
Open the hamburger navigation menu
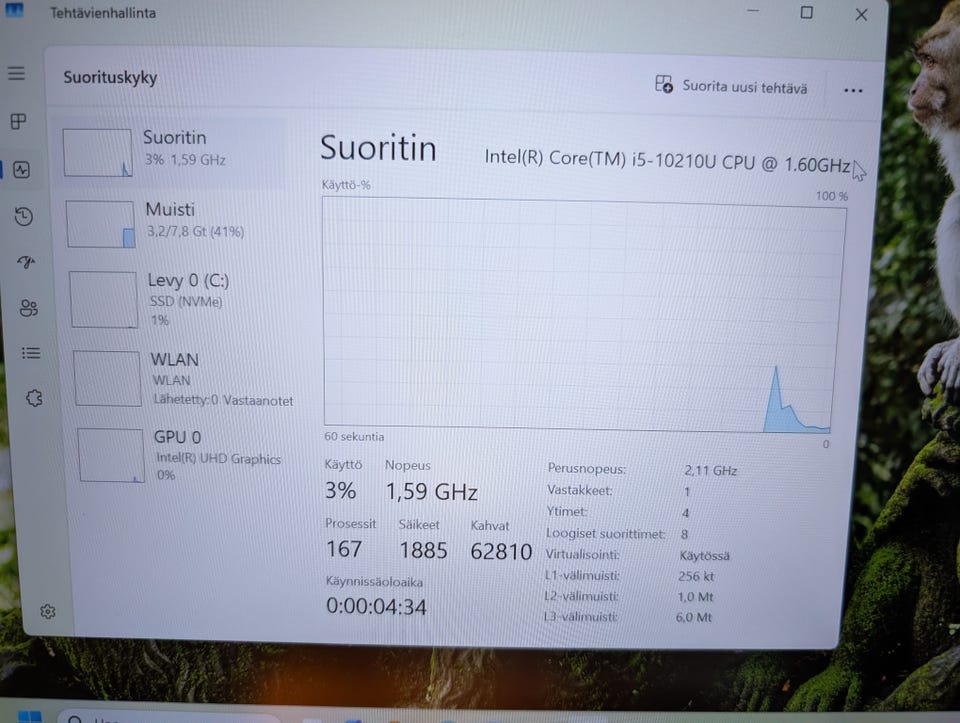pyautogui.click(x=17, y=73)
